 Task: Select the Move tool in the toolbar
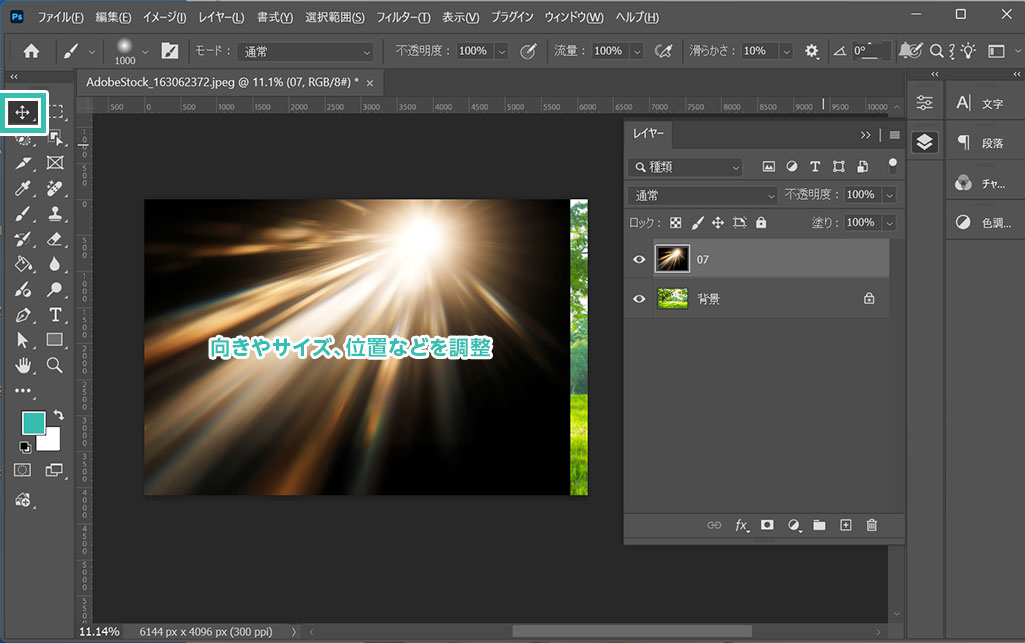pos(22,112)
